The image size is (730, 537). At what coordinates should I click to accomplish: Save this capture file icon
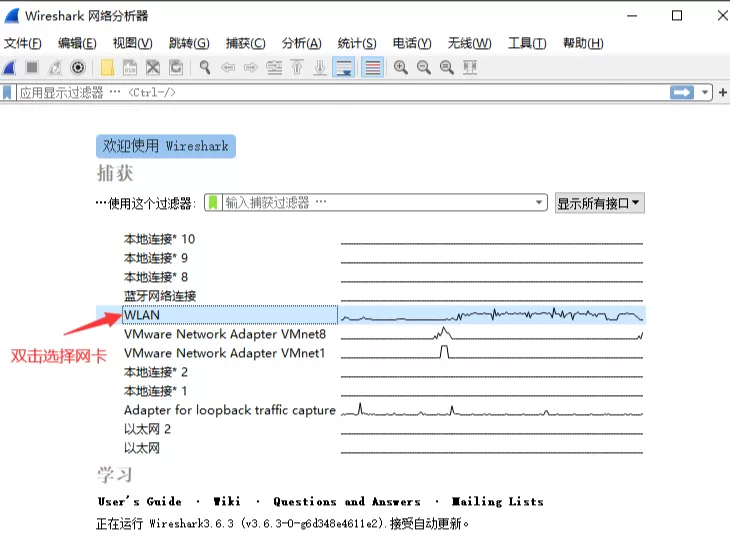[130, 68]
